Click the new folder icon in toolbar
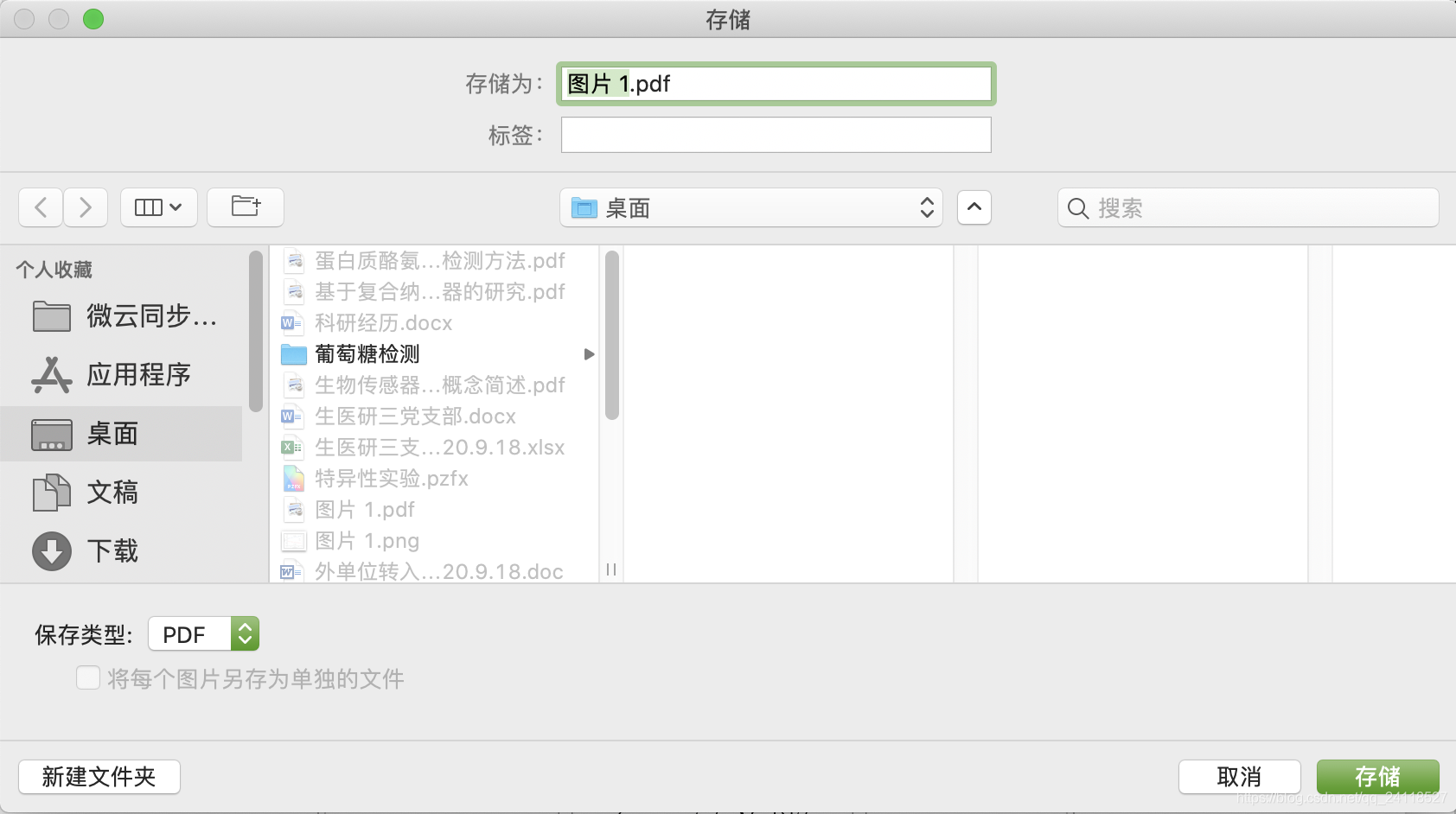Image resolution: width=1456 pixels, height=814 pixels. pos(246,207)
